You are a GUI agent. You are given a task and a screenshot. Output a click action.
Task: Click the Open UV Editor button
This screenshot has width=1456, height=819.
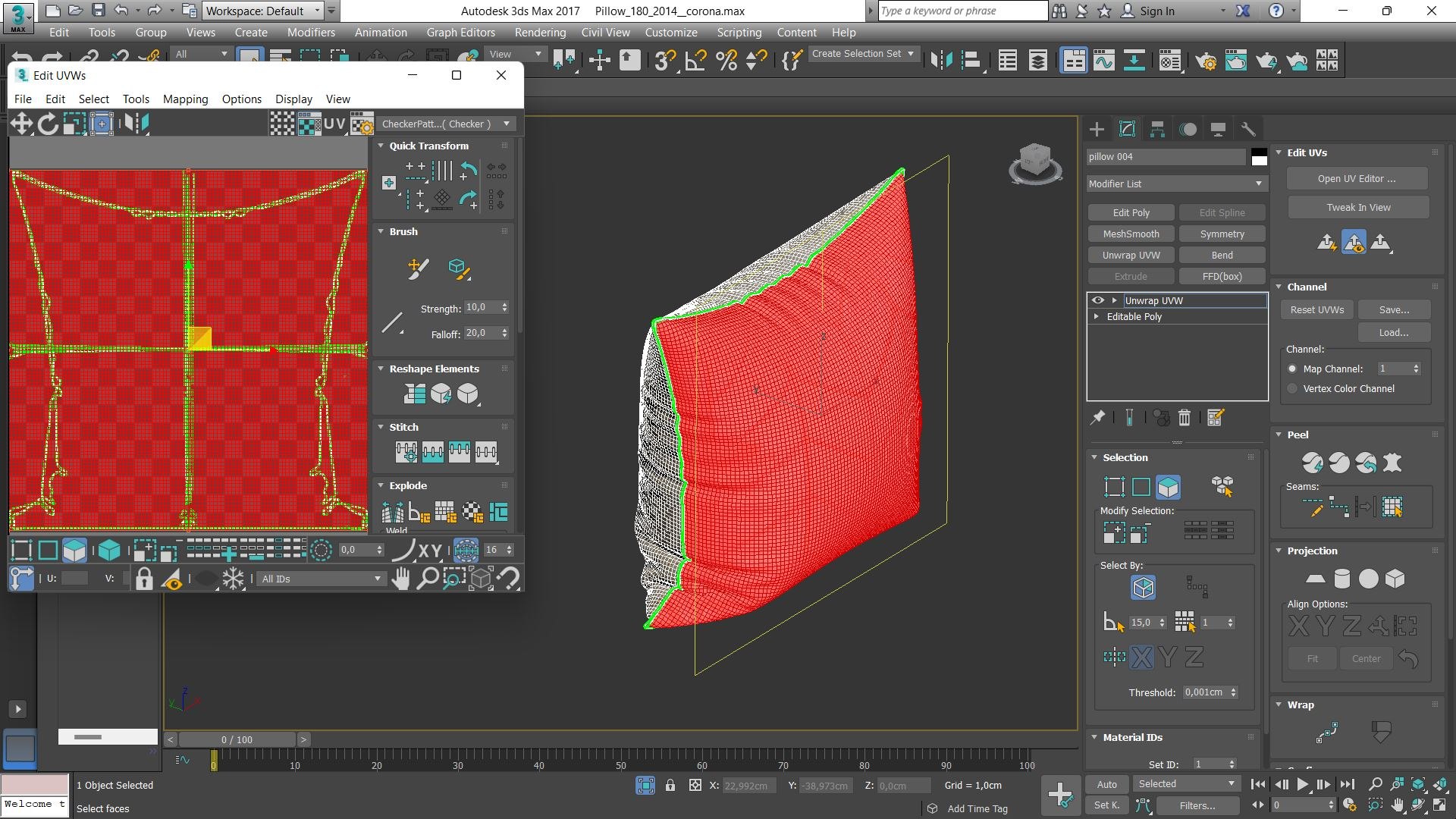(x=1357, y=178)
